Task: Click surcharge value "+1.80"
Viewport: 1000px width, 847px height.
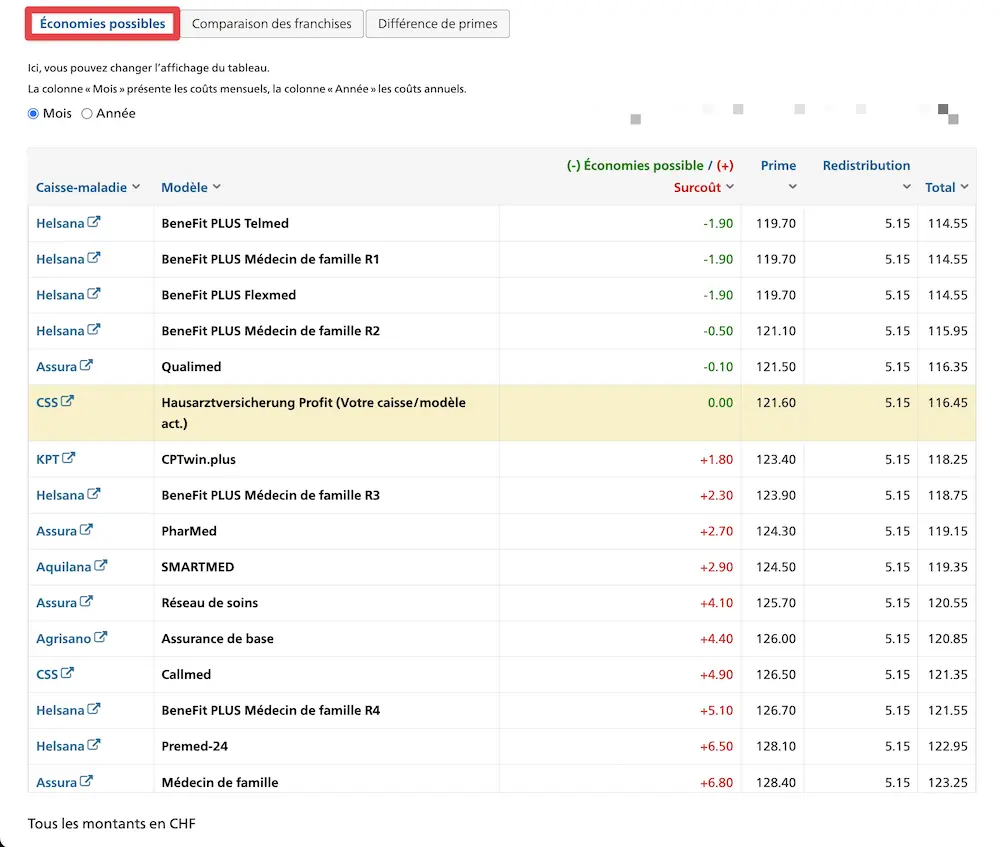Action: coord(717,459)
